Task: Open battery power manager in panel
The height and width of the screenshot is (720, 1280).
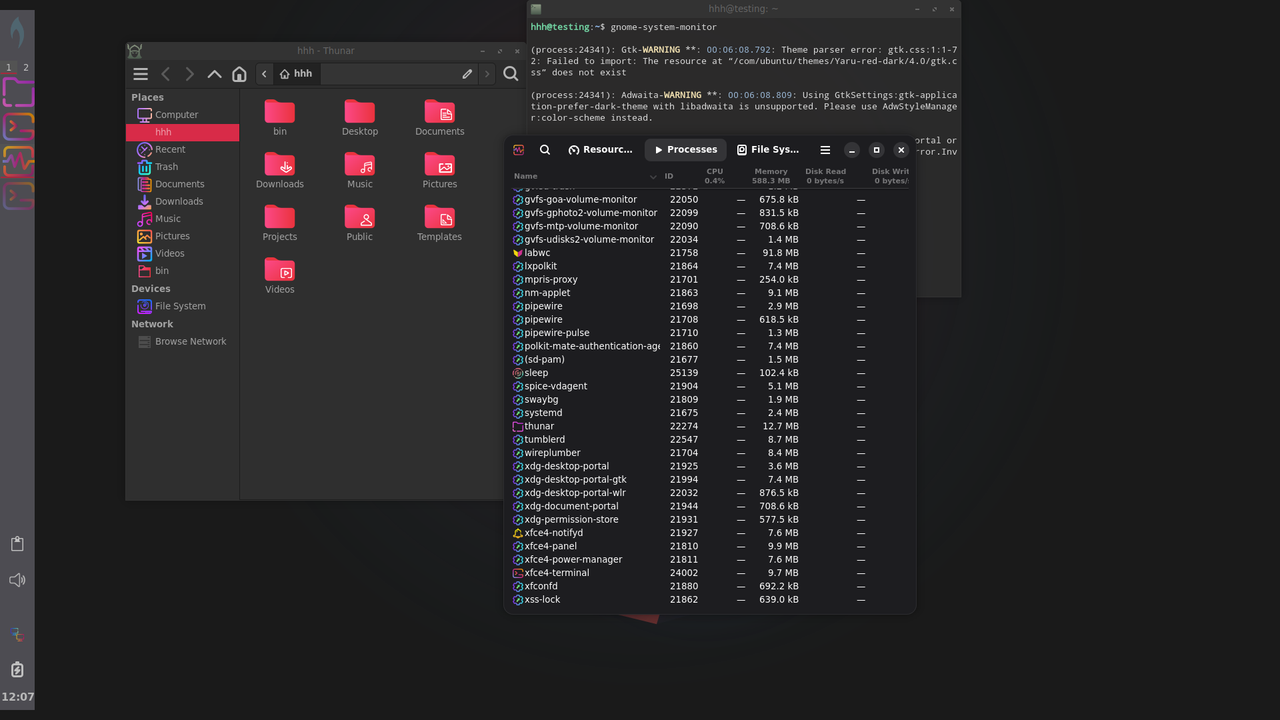Action: point(17,669)
